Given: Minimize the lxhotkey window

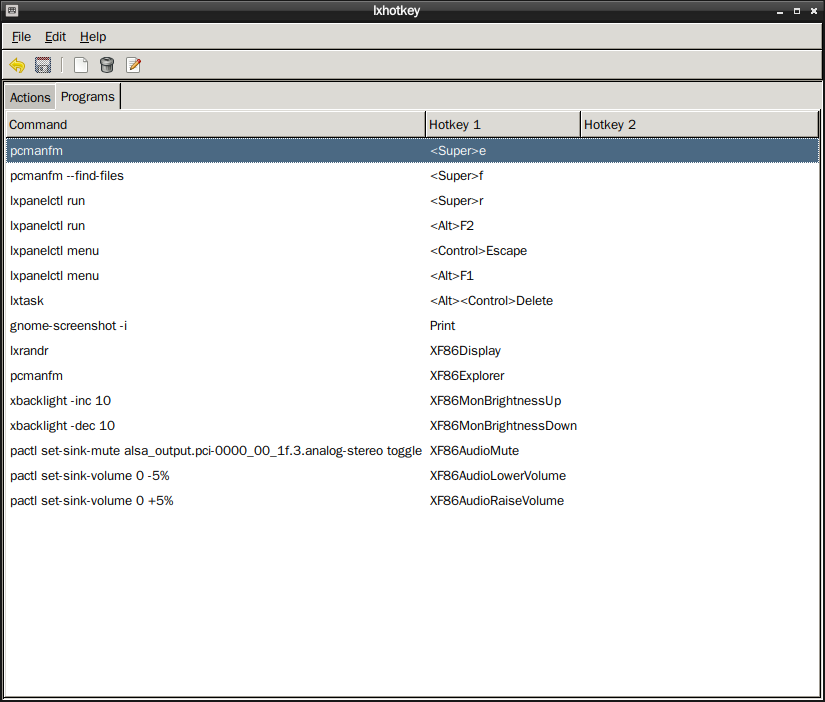Looking at the screenshot, I should click(780, 10).
